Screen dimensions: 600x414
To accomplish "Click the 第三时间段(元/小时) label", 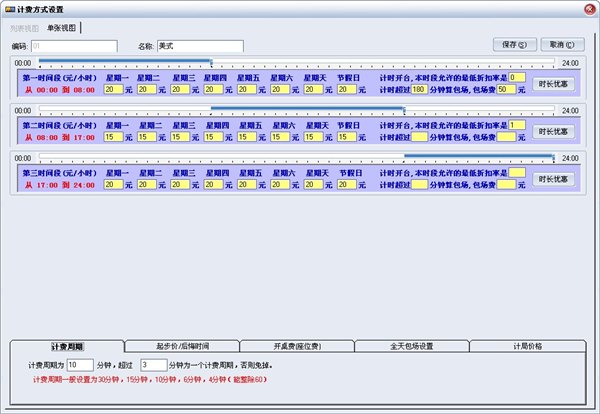I will tap(59, 173).
